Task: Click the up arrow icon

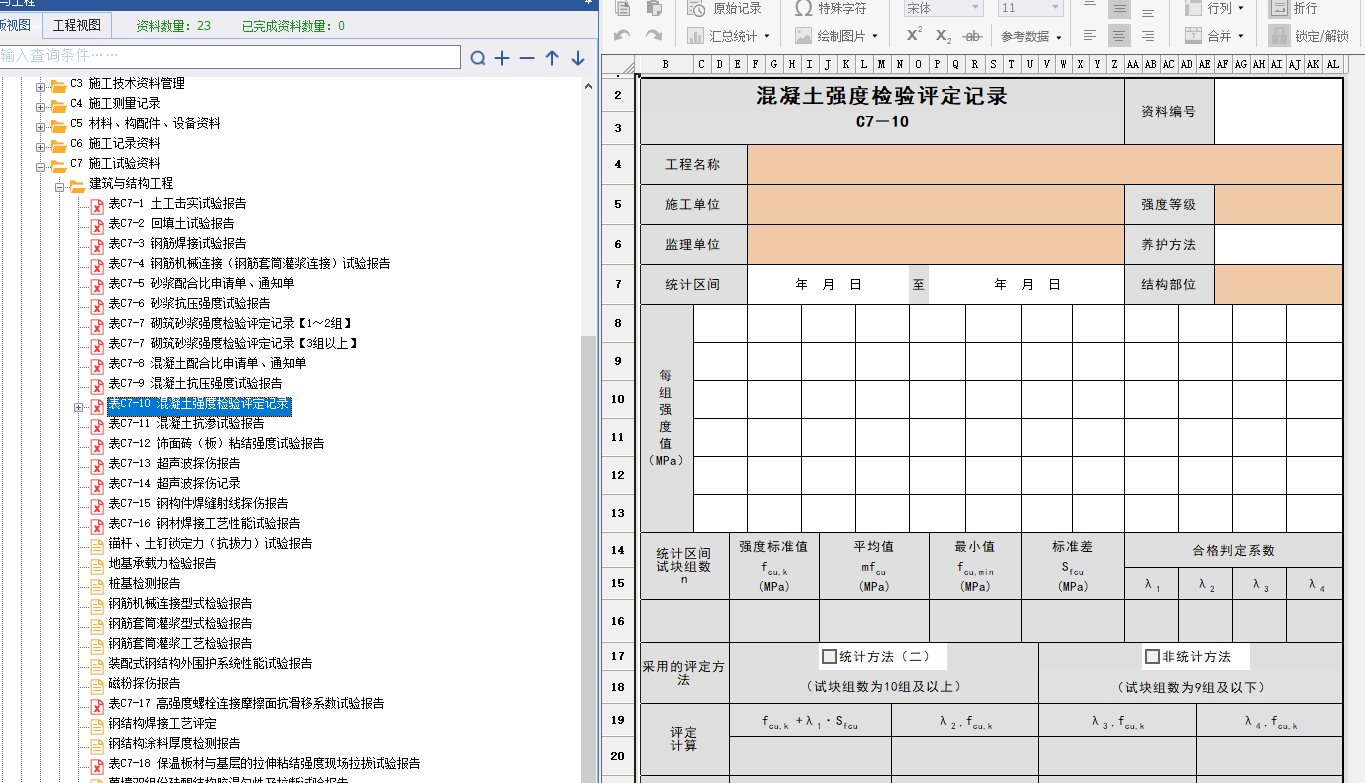Action: click(x=552, y=58)
